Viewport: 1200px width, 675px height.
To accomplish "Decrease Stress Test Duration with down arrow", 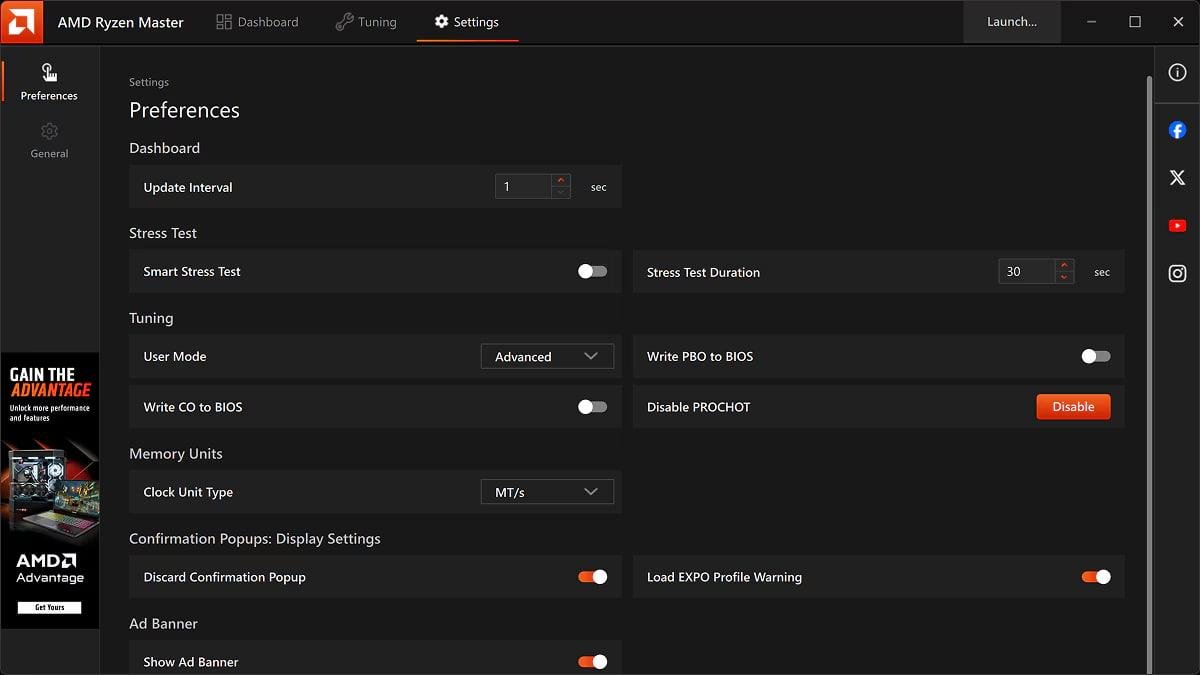I will pyautogui.click(x=1064, y=277).
